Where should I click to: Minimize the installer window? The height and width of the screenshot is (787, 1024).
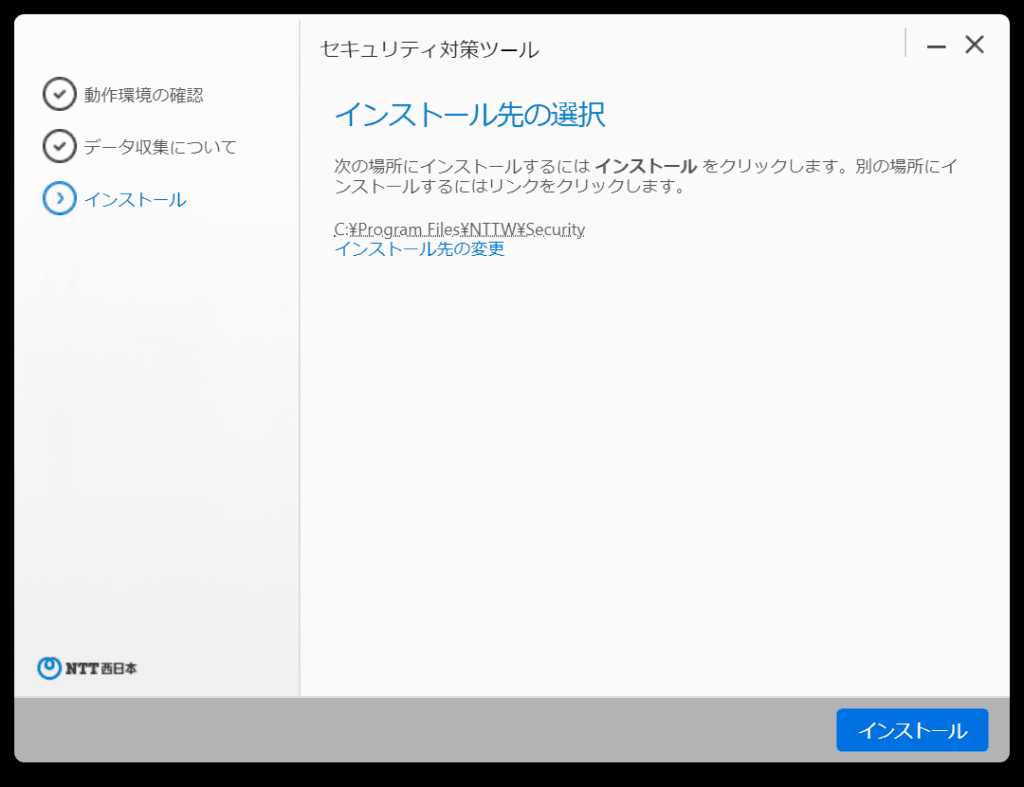[x=935, y=44]
